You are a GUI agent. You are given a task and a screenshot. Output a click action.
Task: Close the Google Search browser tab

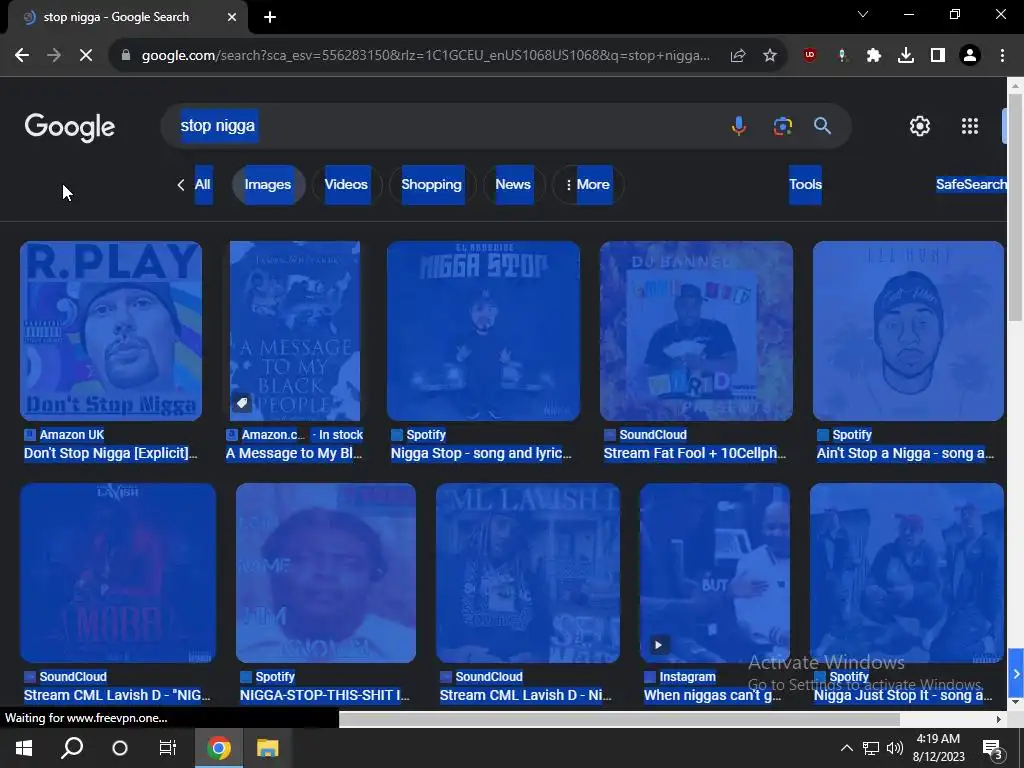coord(232,17)
